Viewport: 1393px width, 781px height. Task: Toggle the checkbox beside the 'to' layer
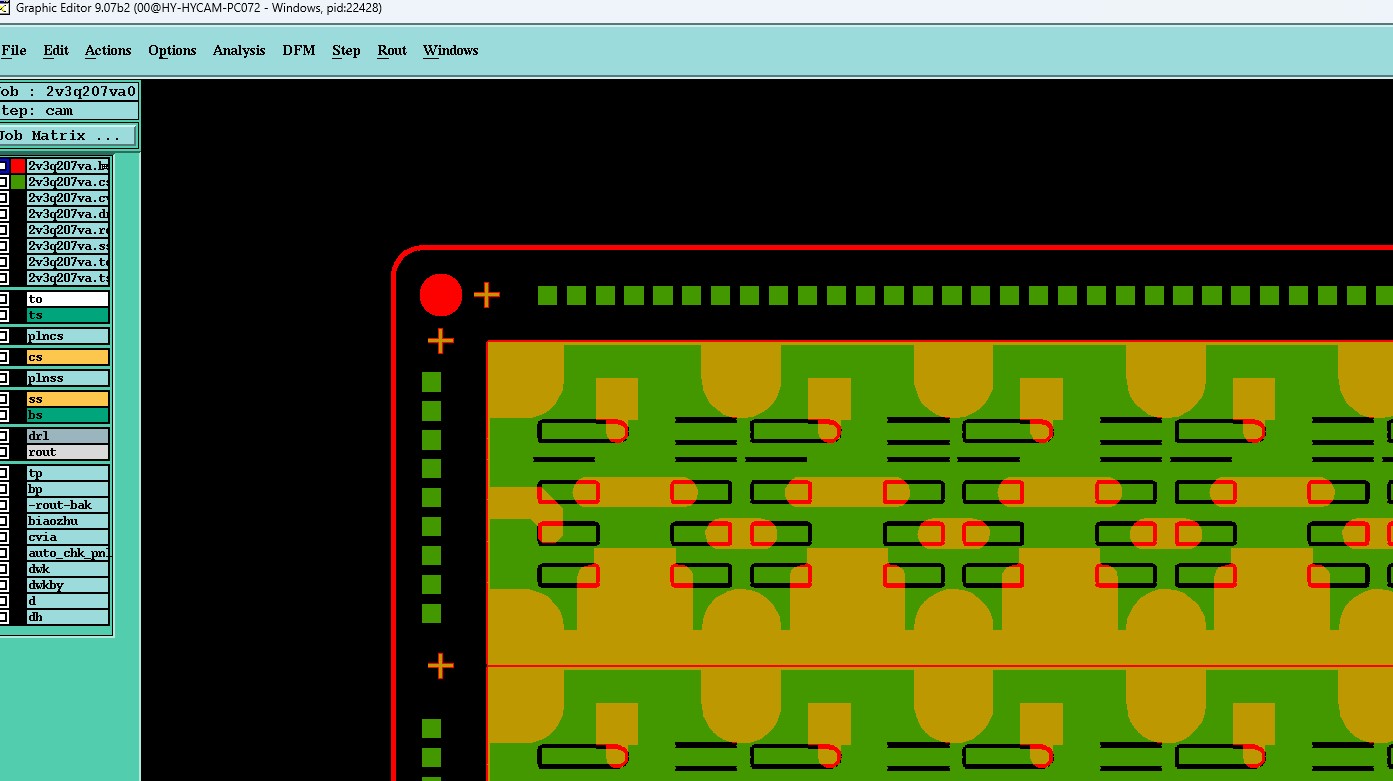pyautogui.click(x=4, y=299)
